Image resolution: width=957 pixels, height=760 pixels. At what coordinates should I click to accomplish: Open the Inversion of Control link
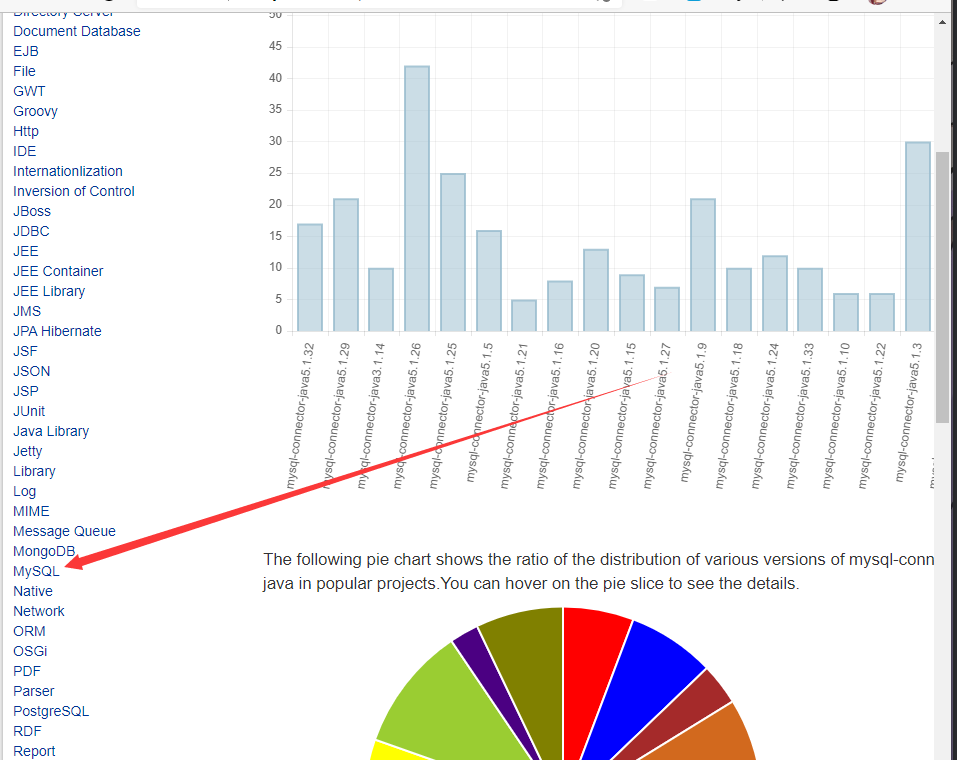pos(74,192)
